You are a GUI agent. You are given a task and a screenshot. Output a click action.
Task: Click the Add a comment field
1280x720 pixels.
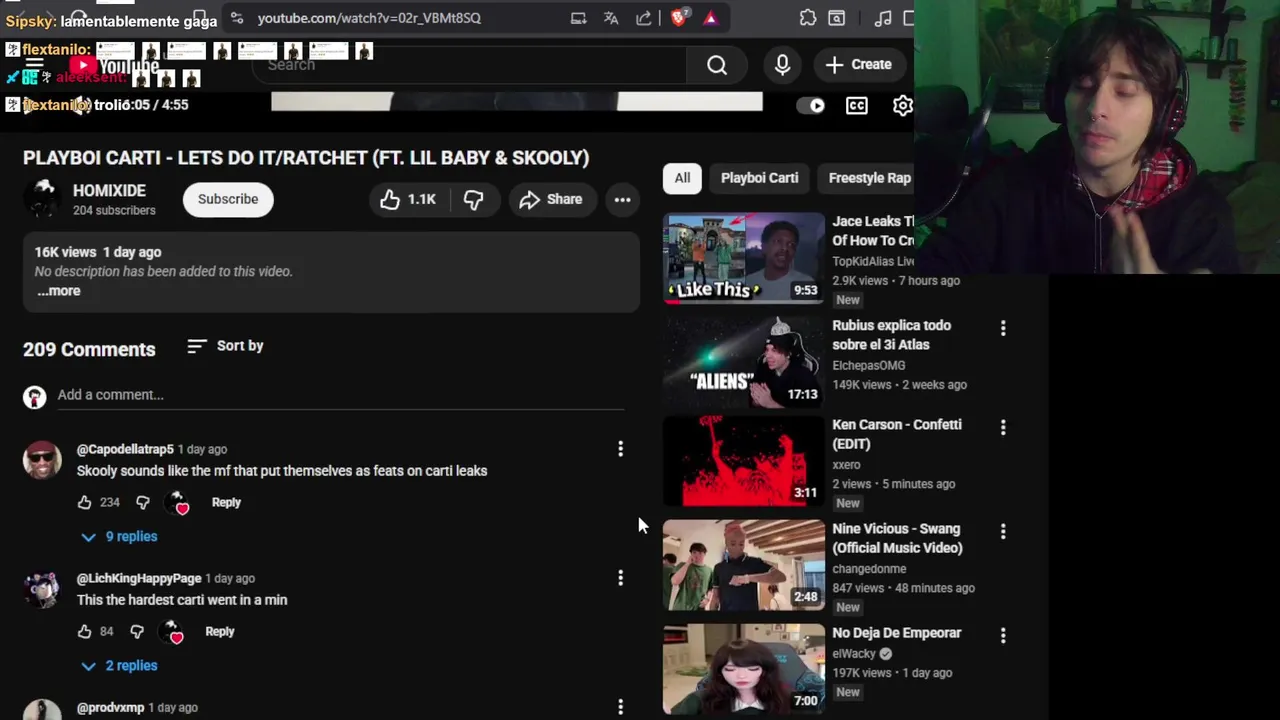(x=340, y=395)
